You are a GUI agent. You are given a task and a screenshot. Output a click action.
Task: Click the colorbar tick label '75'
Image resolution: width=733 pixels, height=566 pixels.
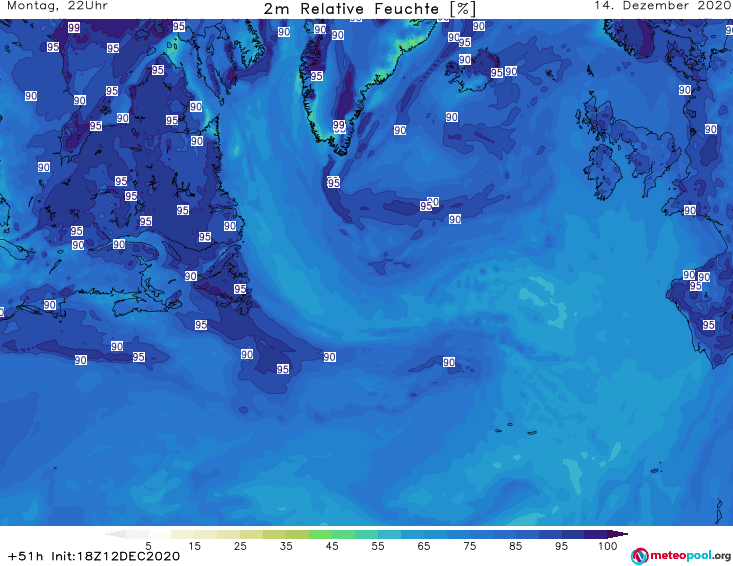470,546
